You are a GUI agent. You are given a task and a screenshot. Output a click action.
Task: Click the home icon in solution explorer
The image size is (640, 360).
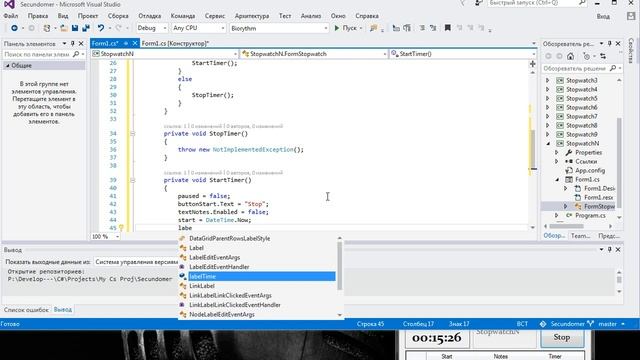(570, 56)
